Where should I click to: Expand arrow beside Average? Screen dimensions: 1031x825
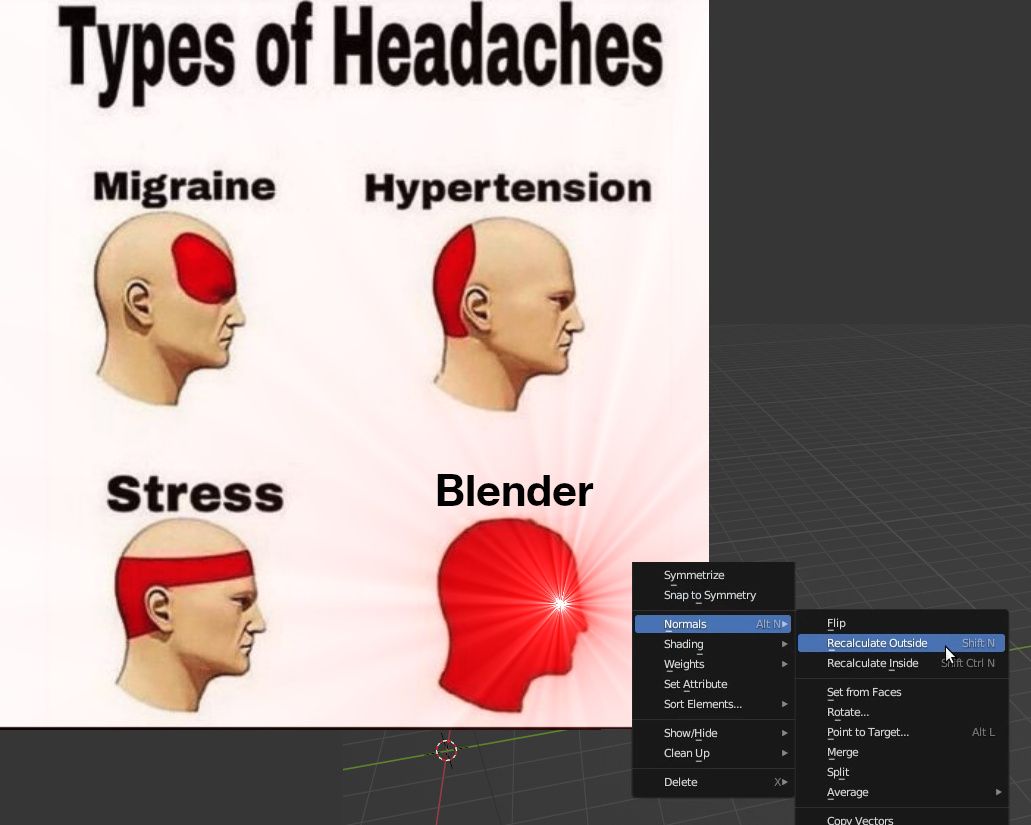[x=998, y=792]
